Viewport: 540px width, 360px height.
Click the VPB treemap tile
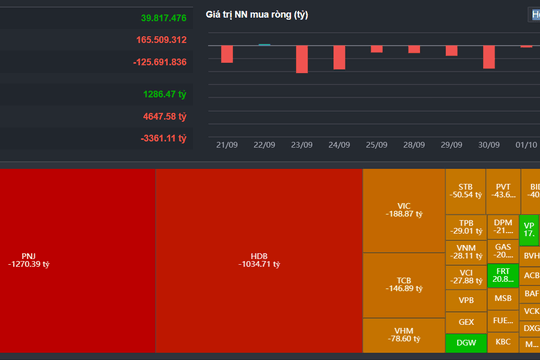[466, 300]
